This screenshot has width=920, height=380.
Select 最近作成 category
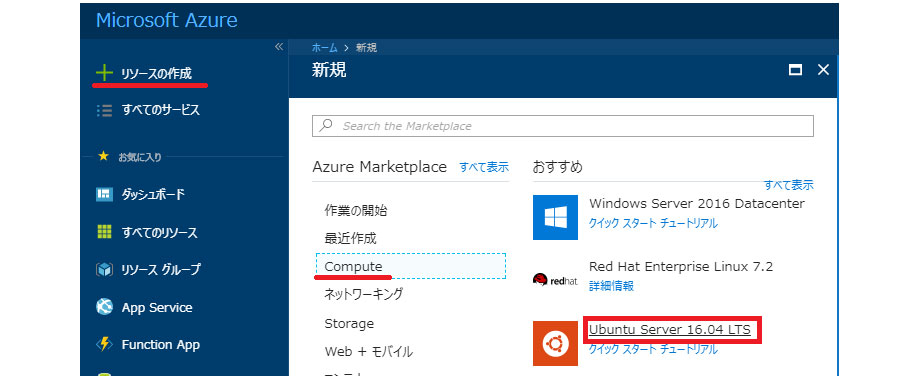(x=350, y=238)
